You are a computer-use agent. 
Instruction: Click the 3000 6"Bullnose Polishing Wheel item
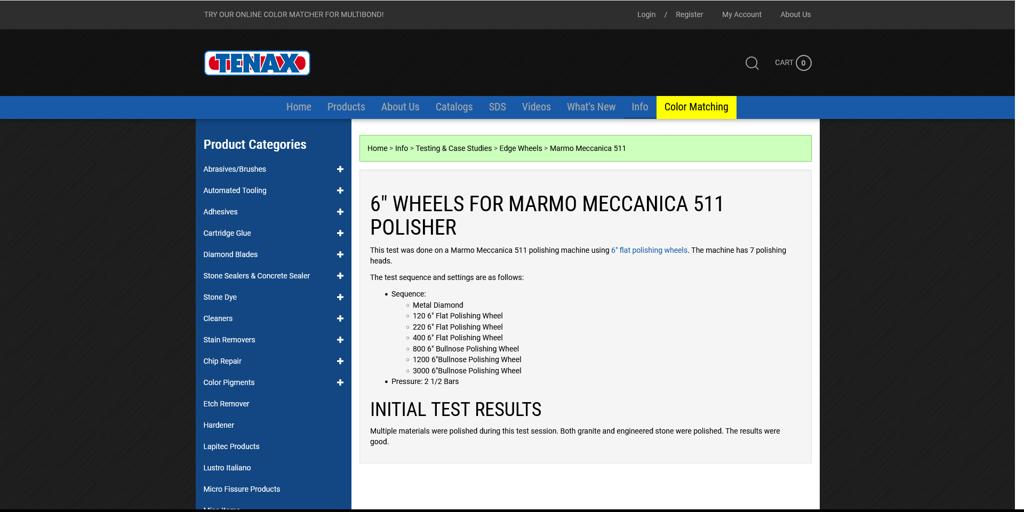coord(467,371)
